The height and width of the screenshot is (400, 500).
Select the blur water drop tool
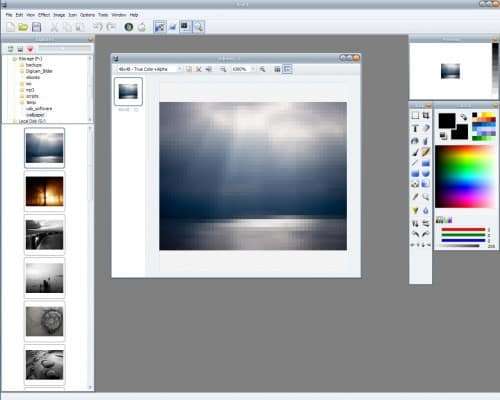coord(426,211)
